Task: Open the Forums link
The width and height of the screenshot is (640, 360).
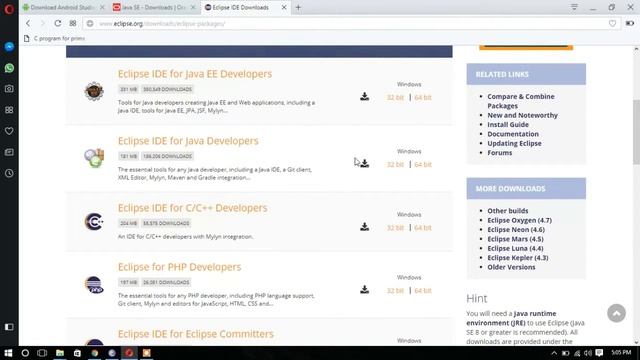Action: [x=500, y=153]
